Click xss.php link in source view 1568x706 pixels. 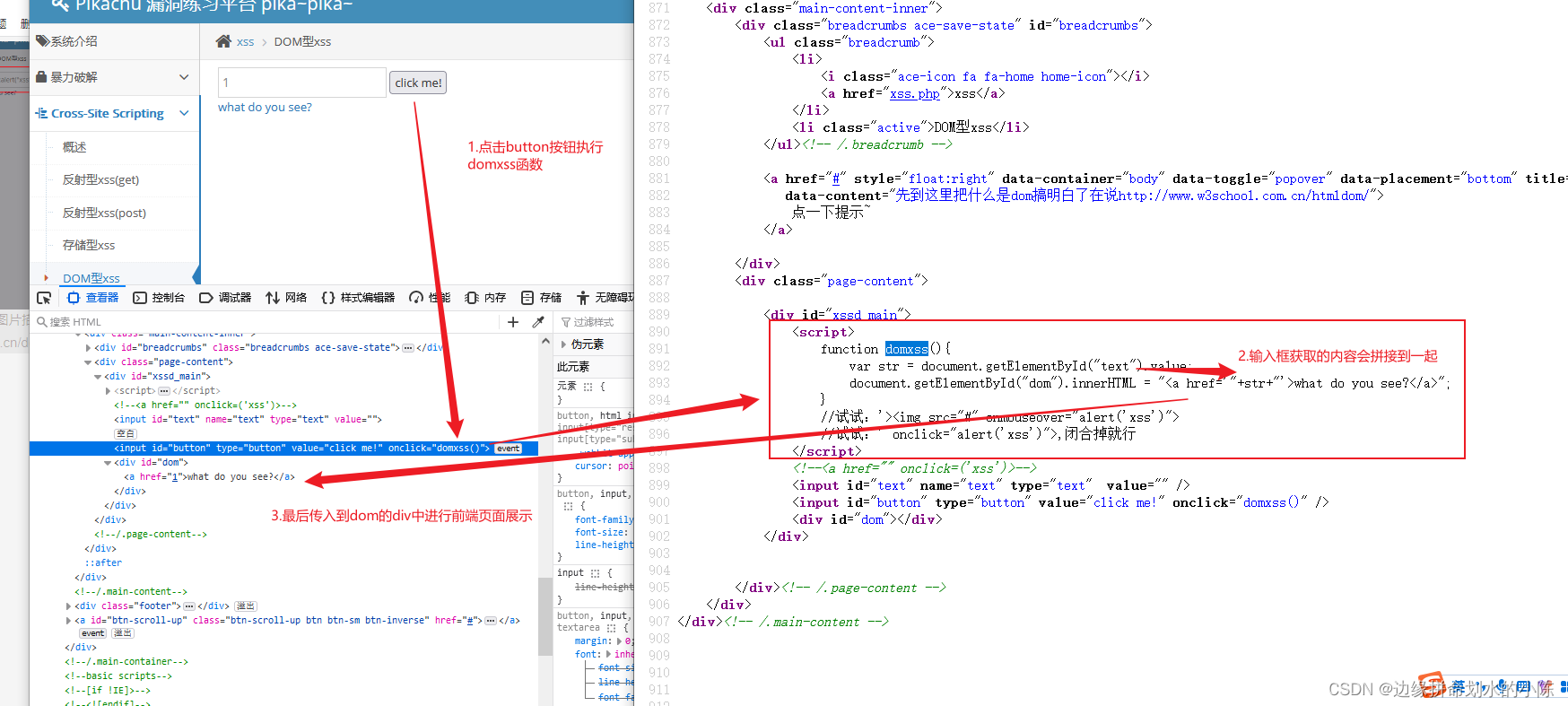[914, 94]
